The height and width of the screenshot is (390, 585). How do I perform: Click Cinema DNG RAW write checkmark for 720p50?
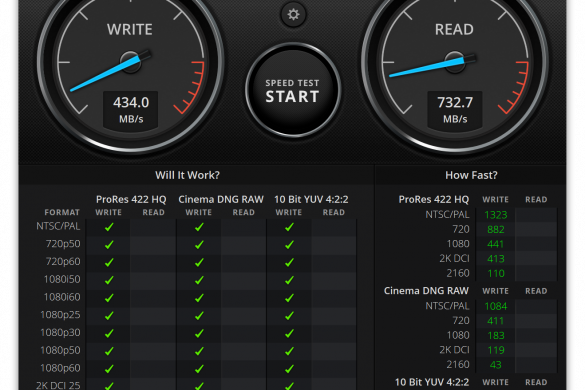click(x=199, y=245)
